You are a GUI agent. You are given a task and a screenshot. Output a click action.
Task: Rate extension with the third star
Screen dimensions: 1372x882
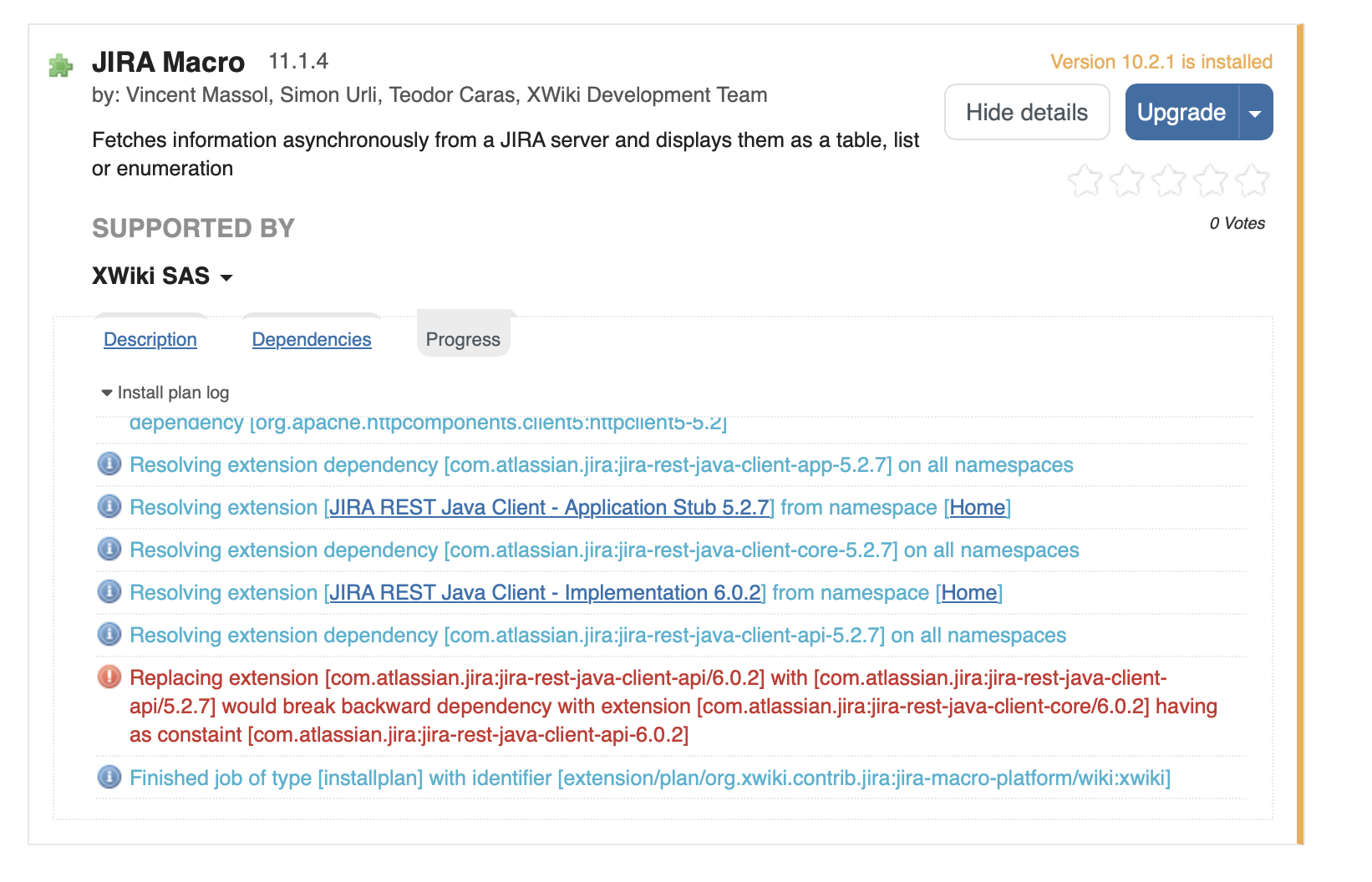pyautogui.click(x=1168, y=180)
